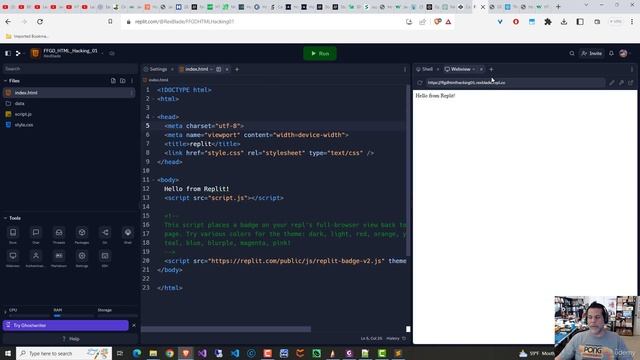Open Chrome from the taskbar
640x360 pixels.
tap(169, 353)
